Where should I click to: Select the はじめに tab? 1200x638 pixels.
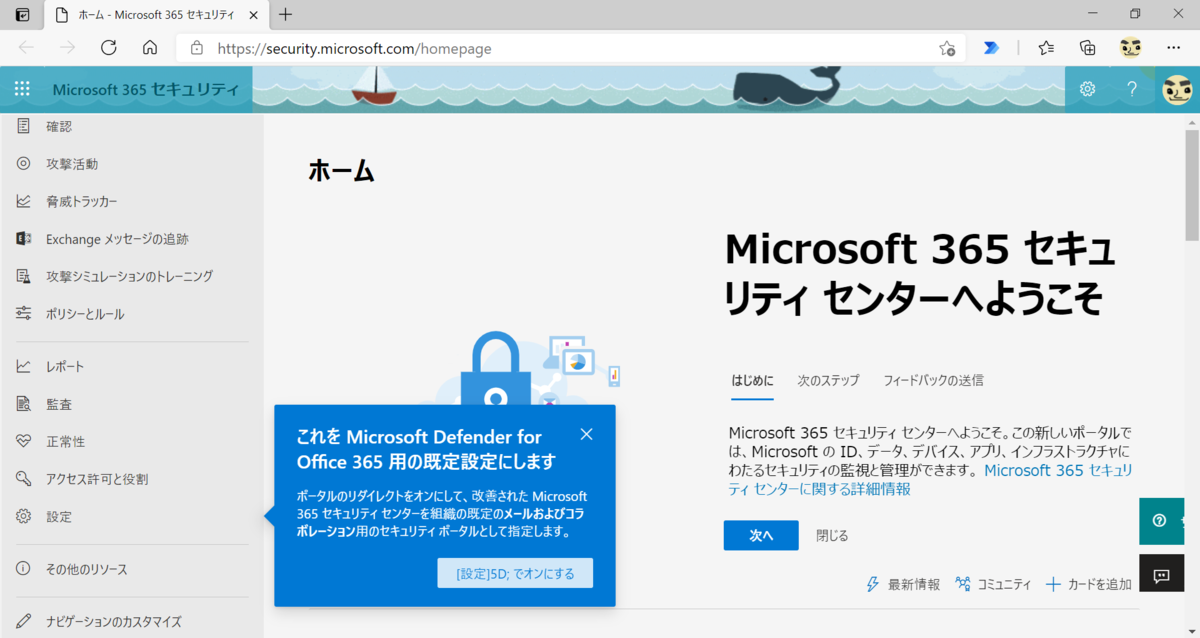[x=752, y=380]
